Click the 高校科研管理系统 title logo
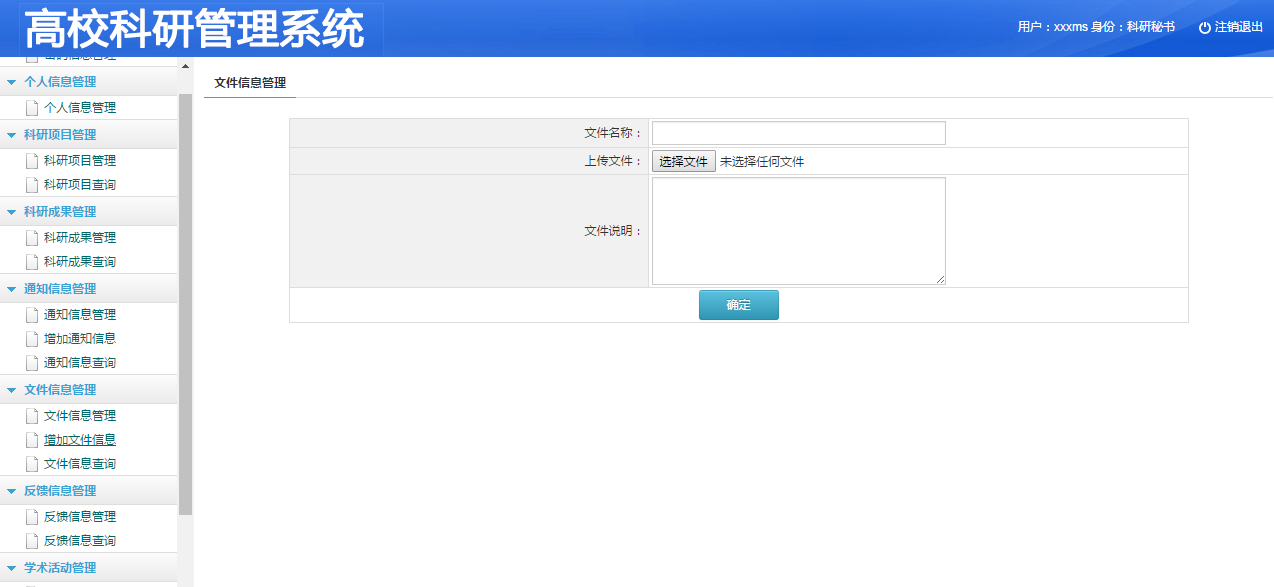This screenshot has width=1274, height=587. [194, 30]
